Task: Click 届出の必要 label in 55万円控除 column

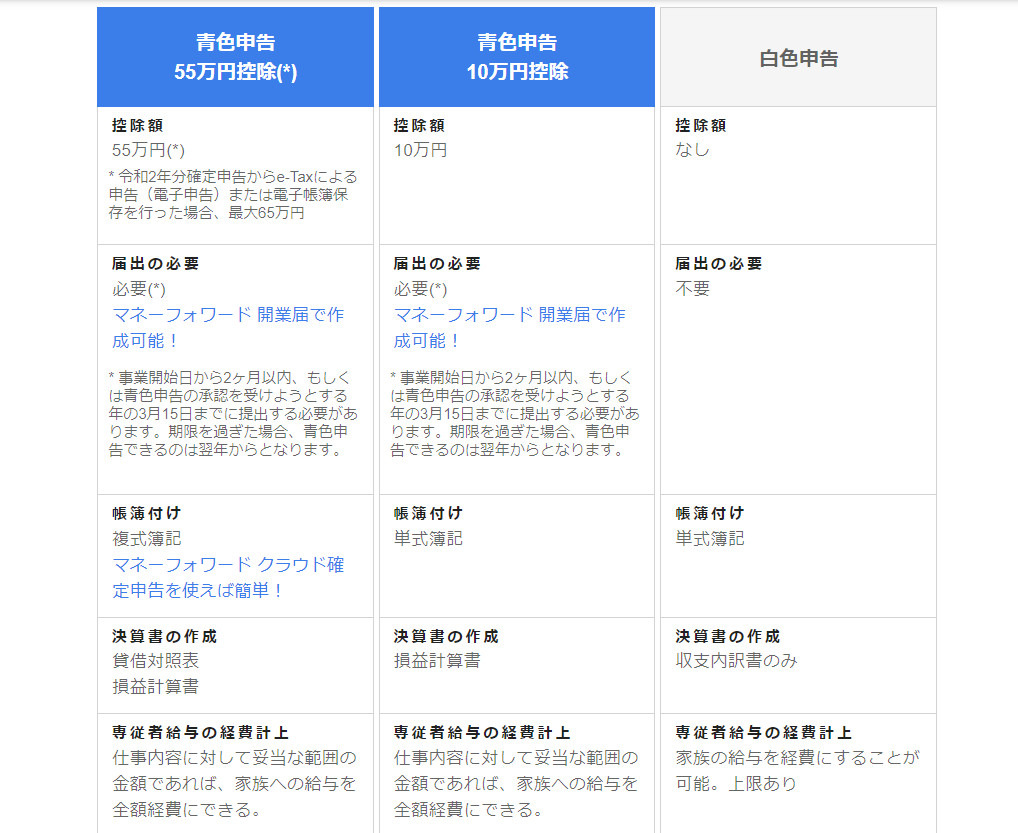Action: click(155, 264)
